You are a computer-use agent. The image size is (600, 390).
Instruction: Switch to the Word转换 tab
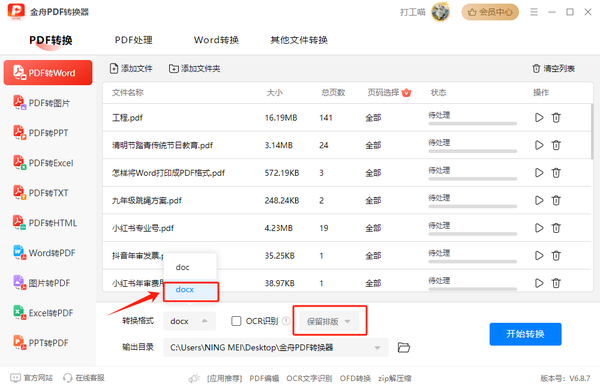[x=216, y=40]
